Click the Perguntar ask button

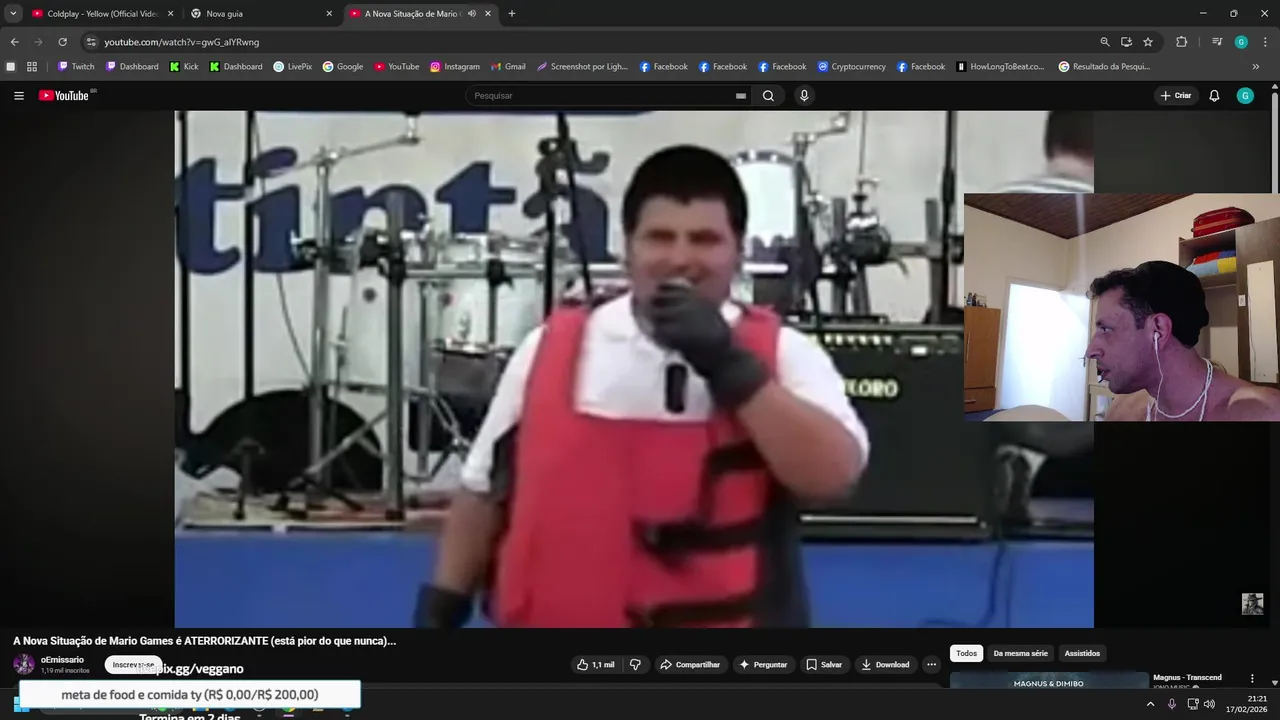(763, 665)
